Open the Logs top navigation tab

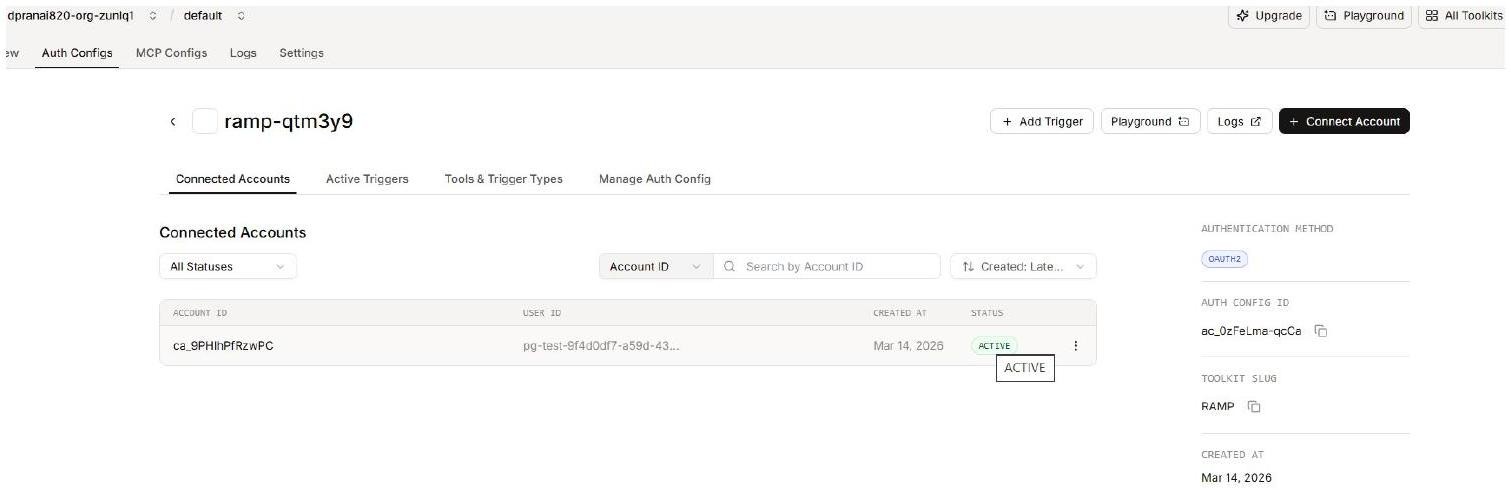(243, 53)
